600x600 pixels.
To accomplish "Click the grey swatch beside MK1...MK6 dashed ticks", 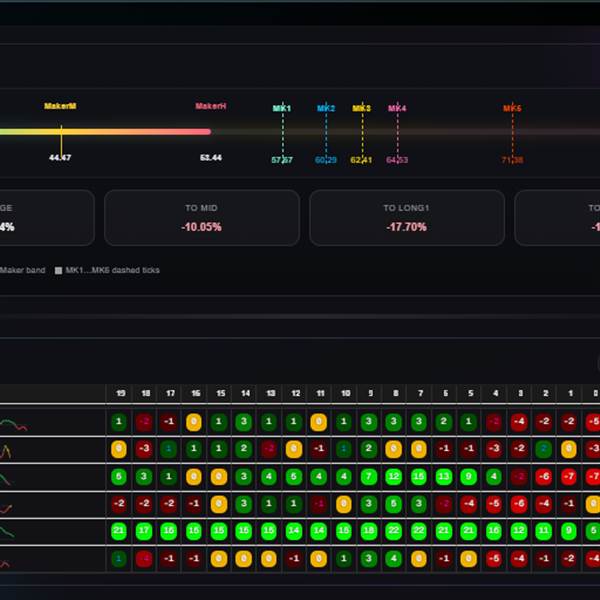I will 58,271.
